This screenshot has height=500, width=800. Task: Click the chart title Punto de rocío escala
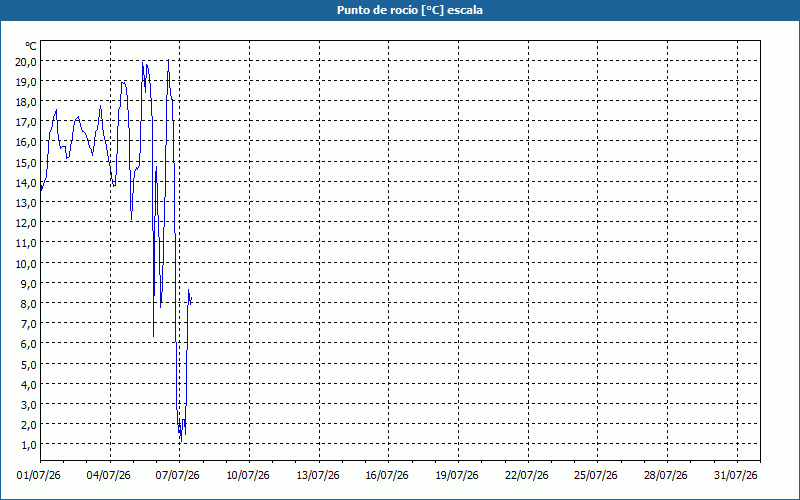coord(410,10)
